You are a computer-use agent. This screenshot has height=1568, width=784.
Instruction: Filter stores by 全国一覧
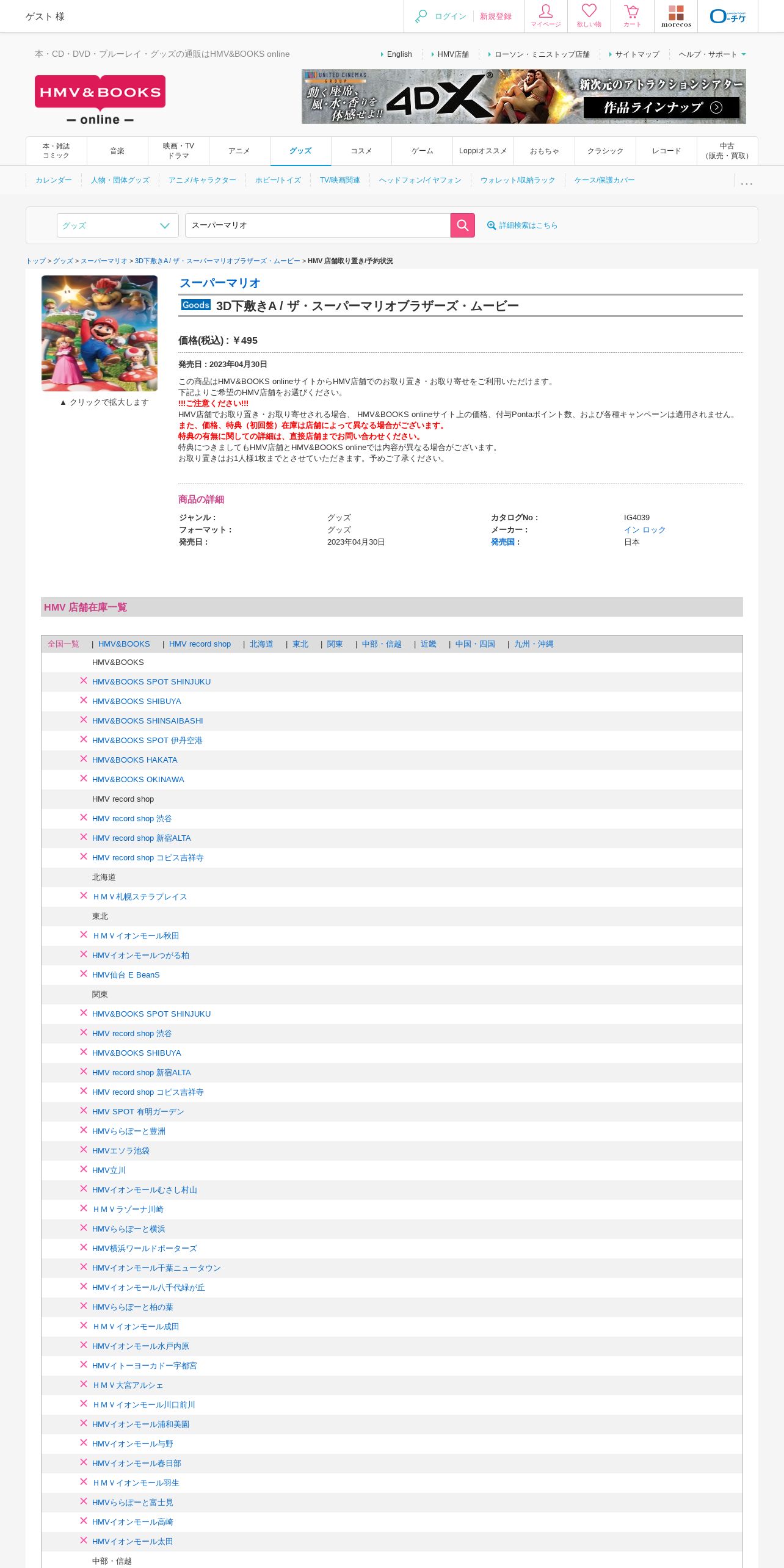[x=64, y=644]
